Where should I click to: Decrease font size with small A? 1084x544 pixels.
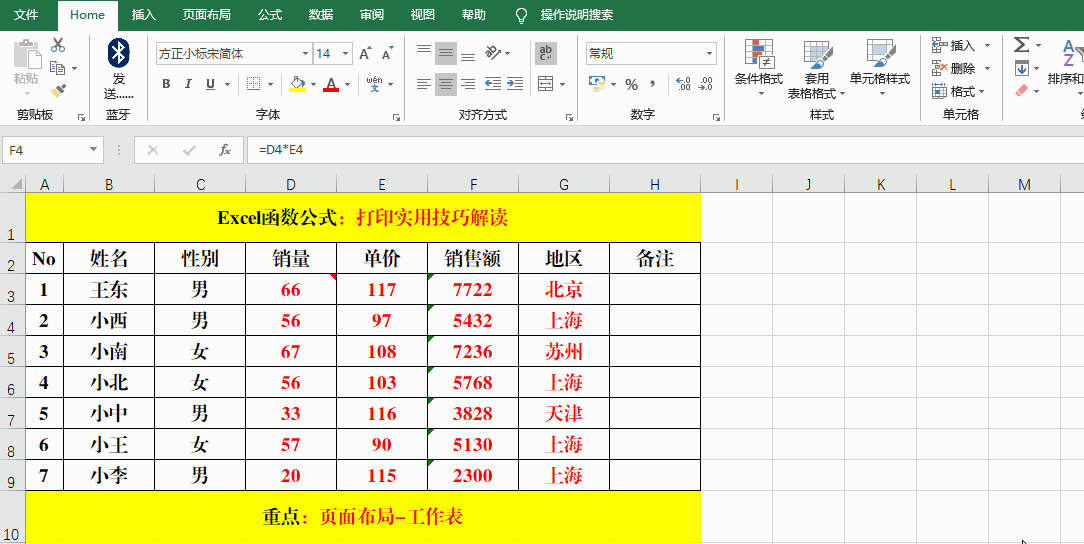tap(387, 53)
